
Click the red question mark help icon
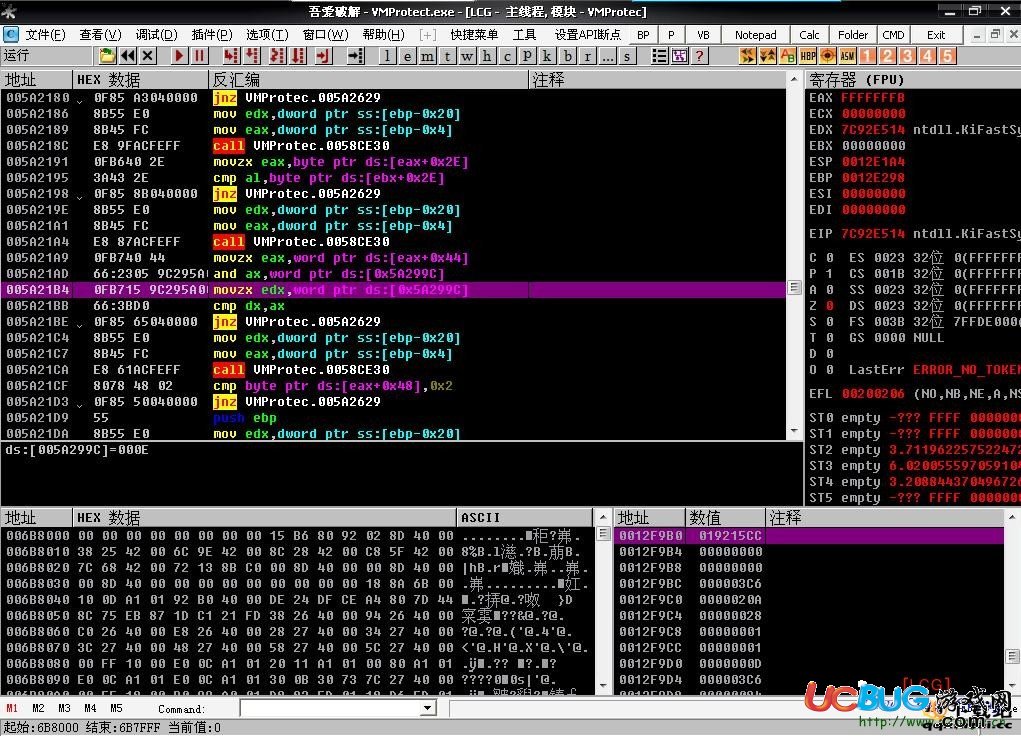tap(699, 56)
